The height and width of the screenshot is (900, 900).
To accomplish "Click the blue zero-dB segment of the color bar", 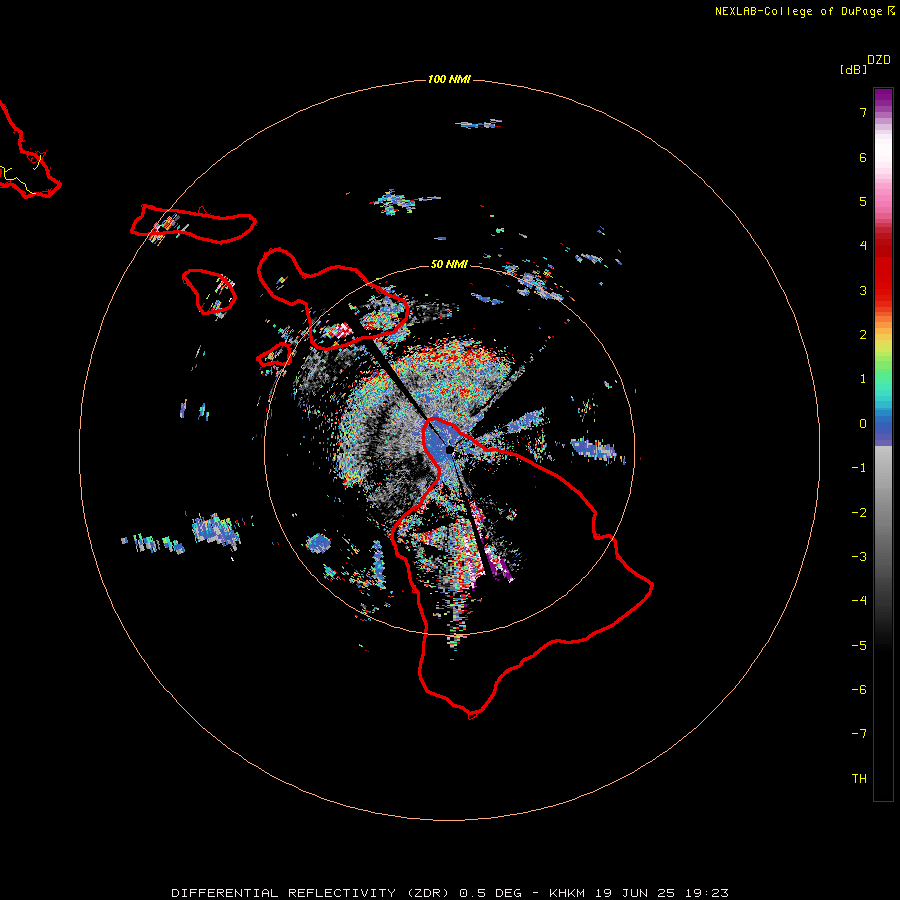I will pos(883,430).
